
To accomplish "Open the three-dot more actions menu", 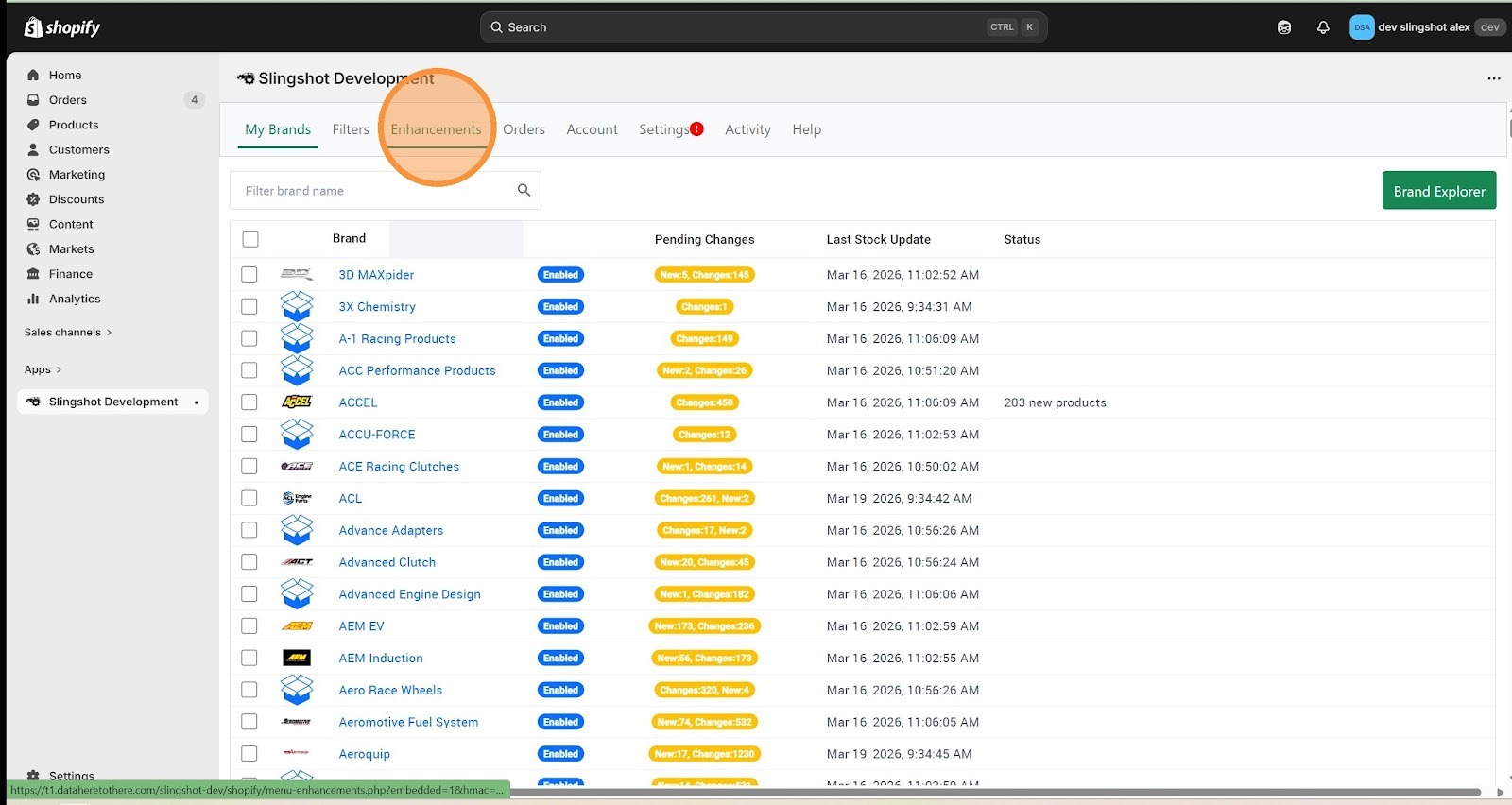I will pos(1493,78).
